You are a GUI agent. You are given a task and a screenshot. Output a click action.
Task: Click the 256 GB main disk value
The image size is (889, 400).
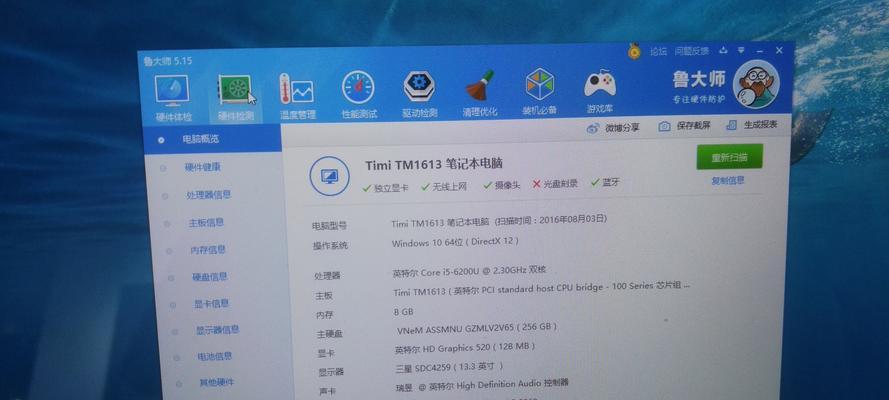[476, 327]
